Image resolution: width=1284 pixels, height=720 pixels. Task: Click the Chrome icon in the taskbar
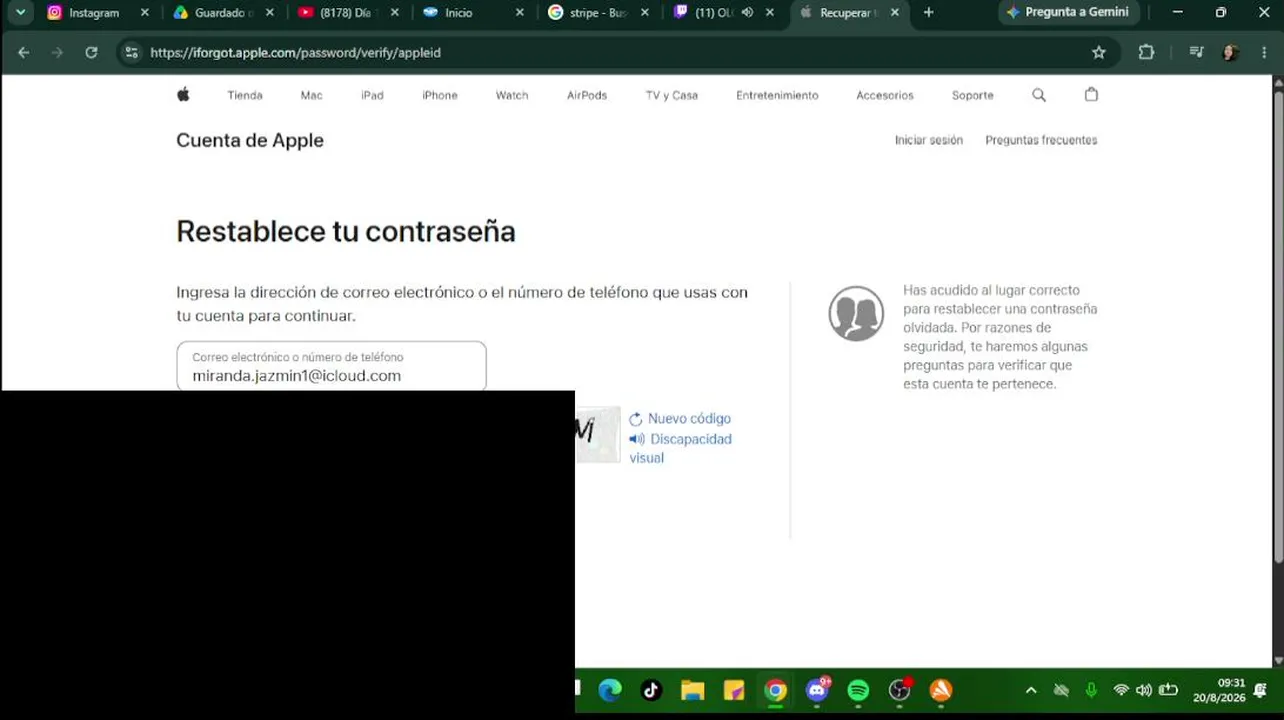coord(775,690)
